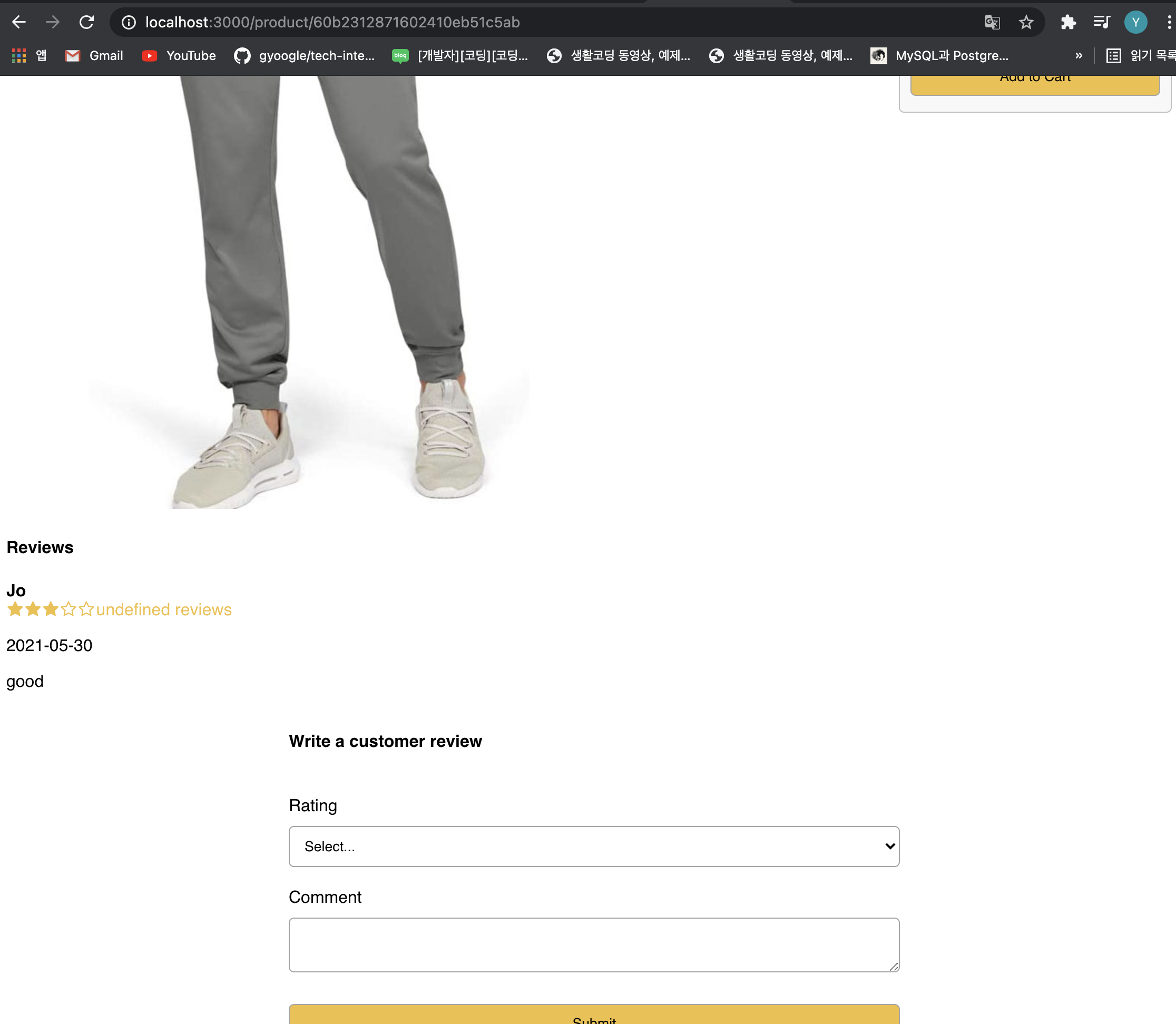Click the browser back arrow
This screenshot has width=1176, height=1024.
pos(19,22)
